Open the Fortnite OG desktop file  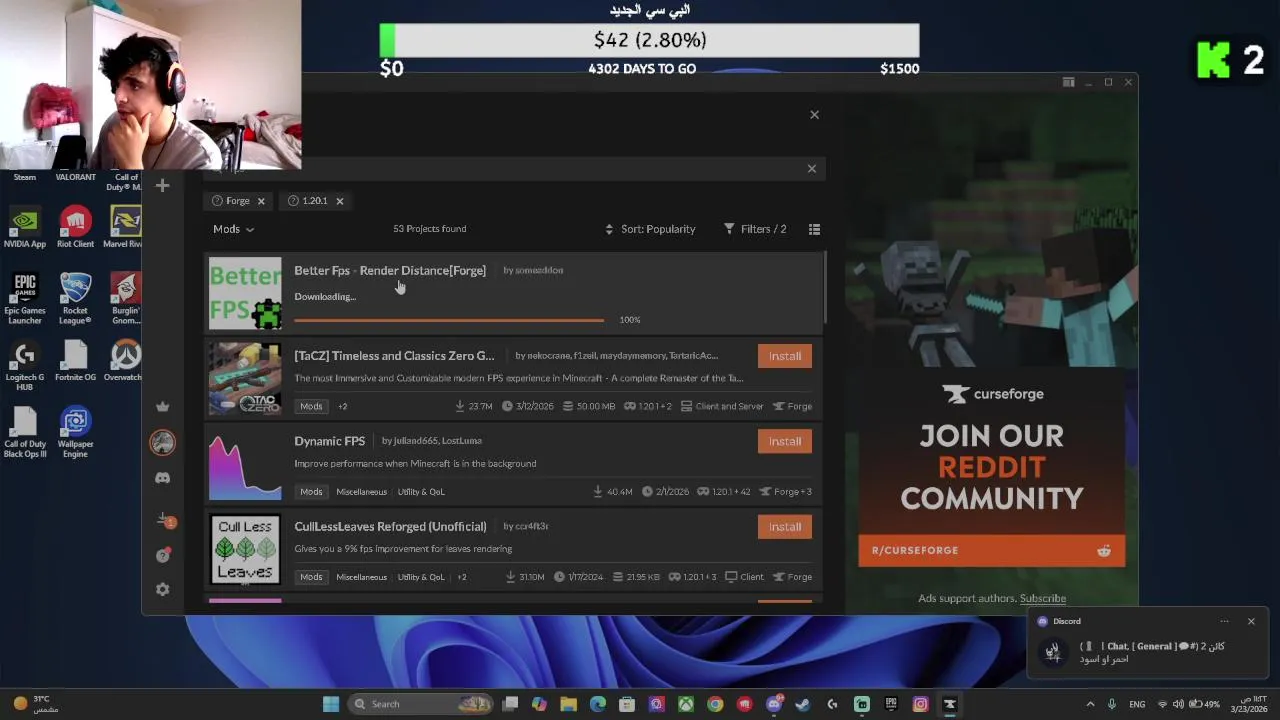click(x=75, y=360)
